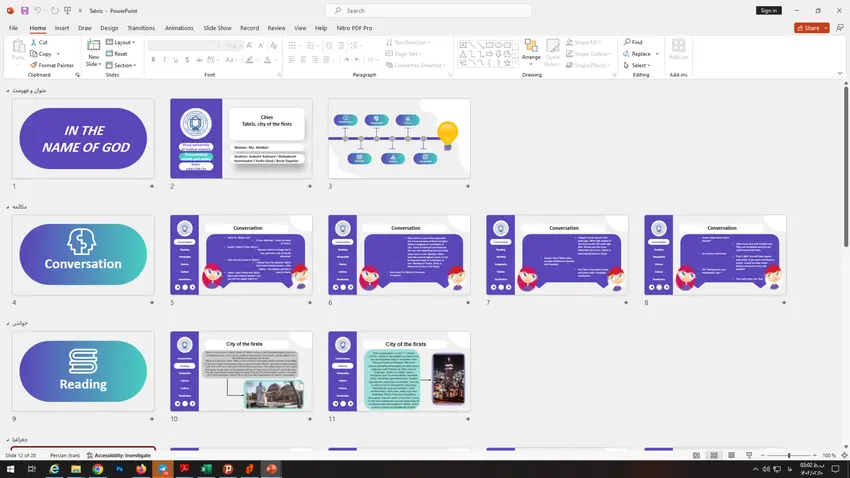Image resolution: width=850 pixels, height=478 pixels.
Task: Click the Cut scissors icon
Action: click(33, 43)
